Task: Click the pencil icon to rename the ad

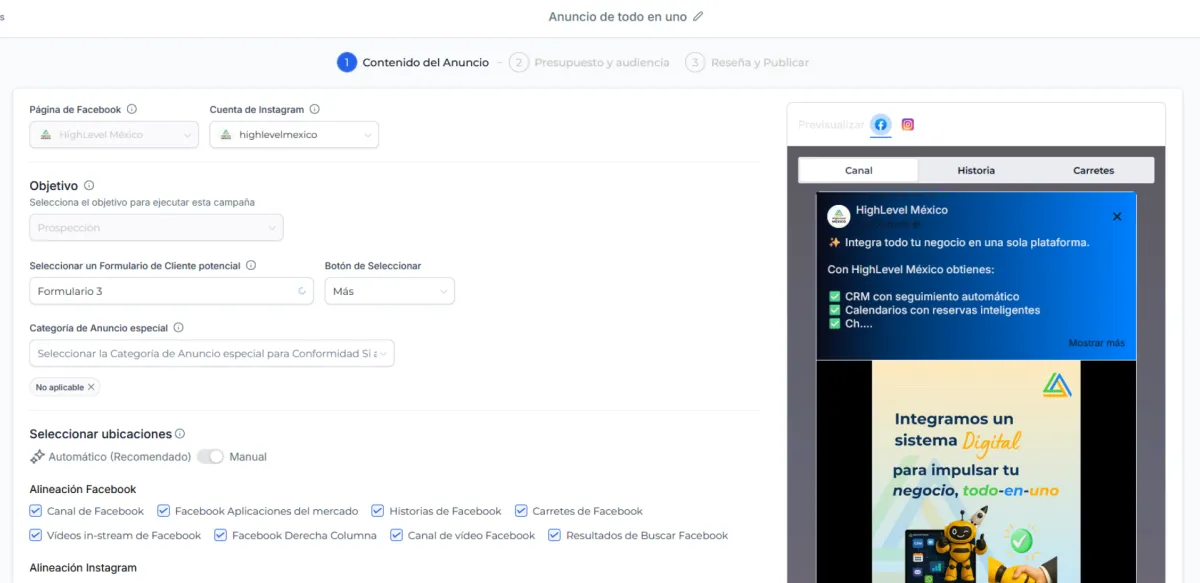Action: pos(698,17)
